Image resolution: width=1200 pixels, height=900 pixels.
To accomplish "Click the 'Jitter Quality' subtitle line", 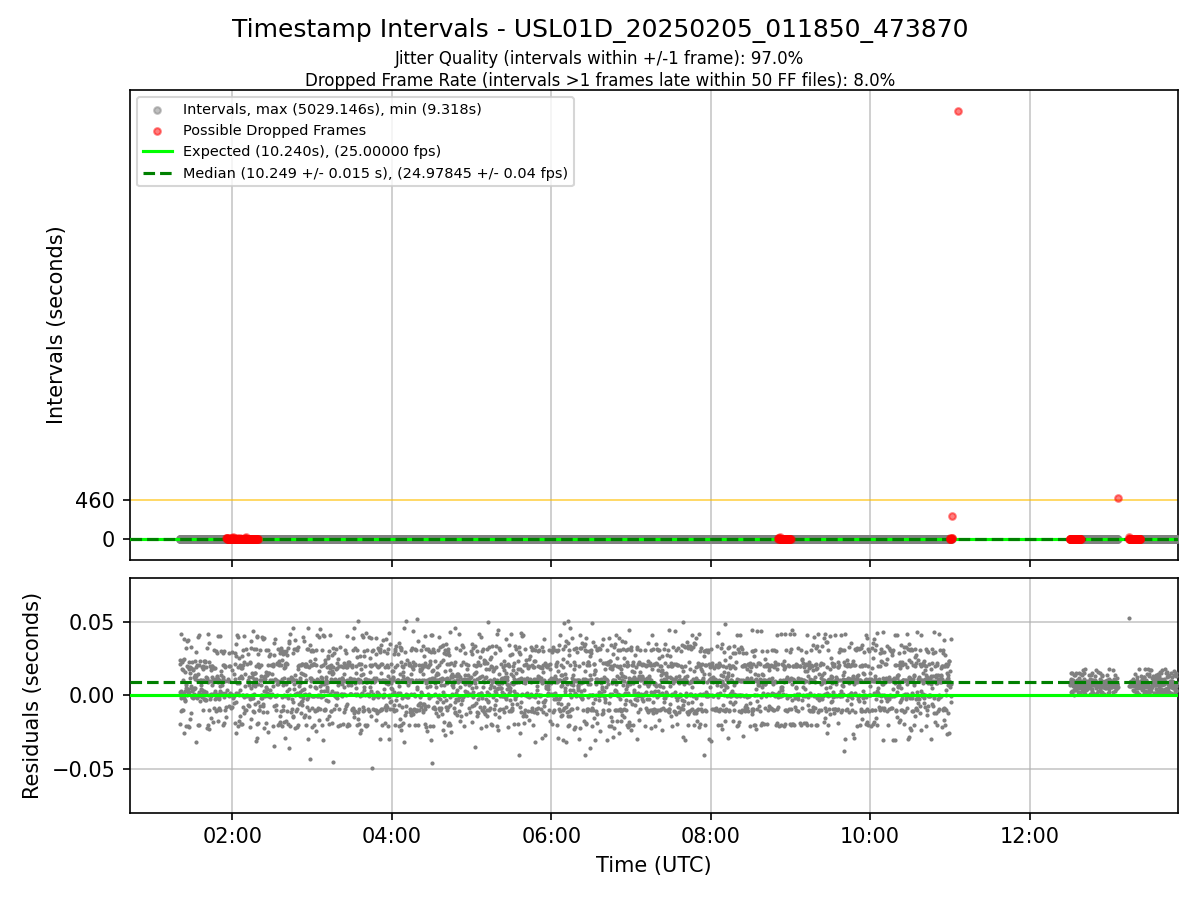I will 599,58.
